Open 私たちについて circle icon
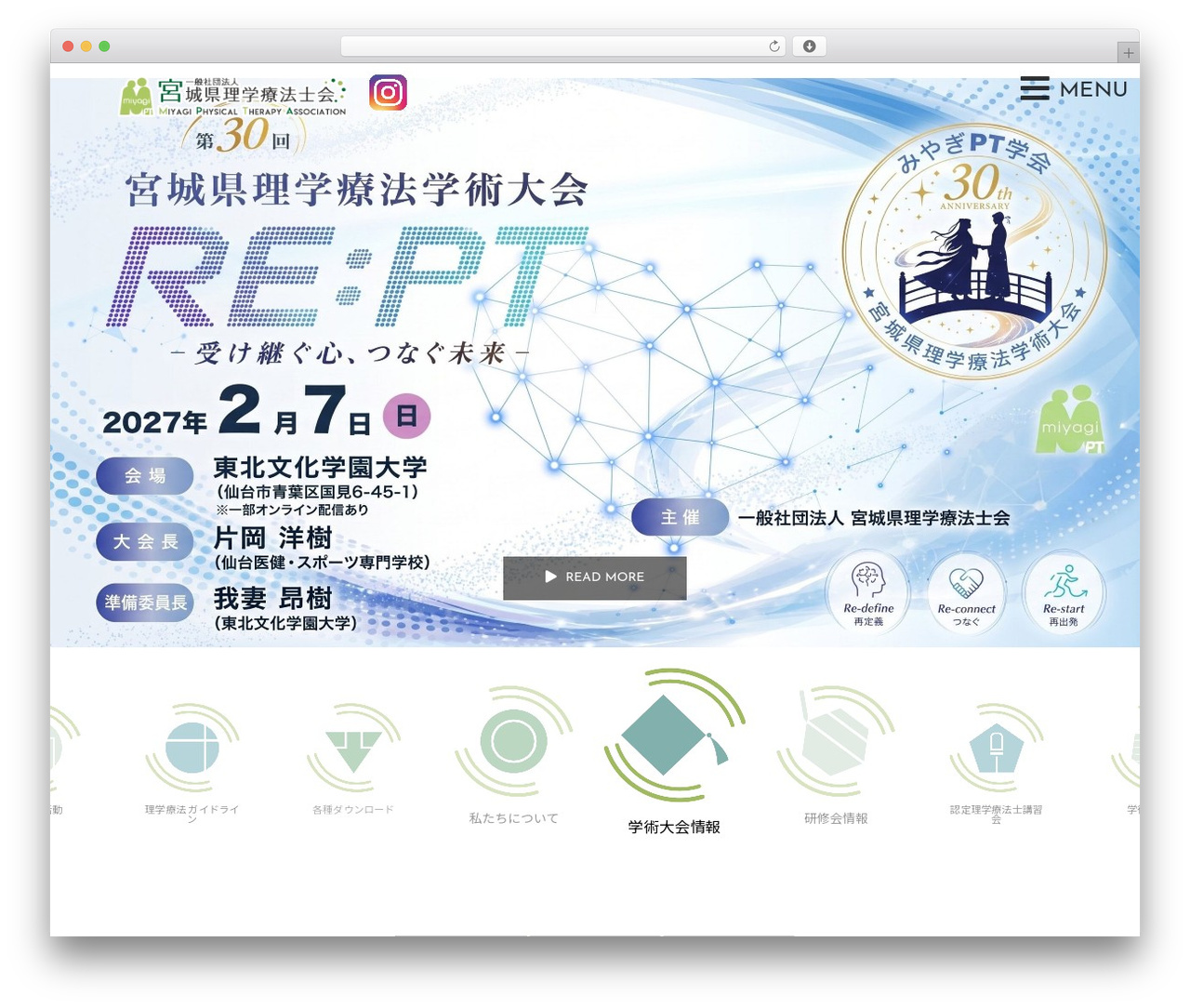The height and width of the screenshot is (1008, 1190). coord(513,741)
